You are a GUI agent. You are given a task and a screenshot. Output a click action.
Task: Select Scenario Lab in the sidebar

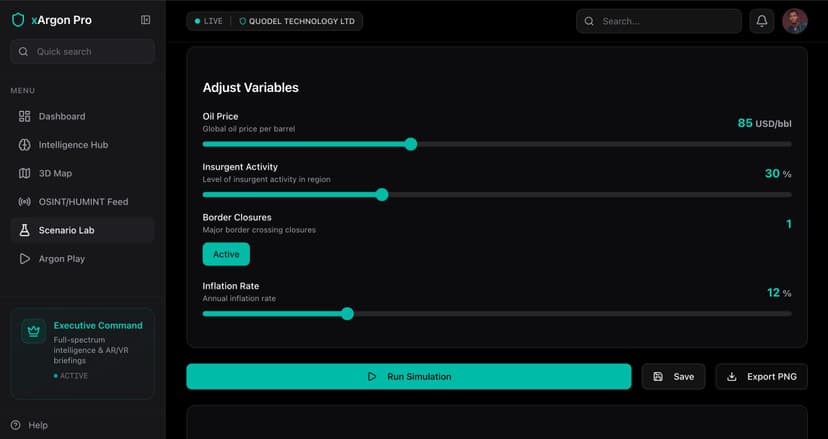[x=67, y=230]
